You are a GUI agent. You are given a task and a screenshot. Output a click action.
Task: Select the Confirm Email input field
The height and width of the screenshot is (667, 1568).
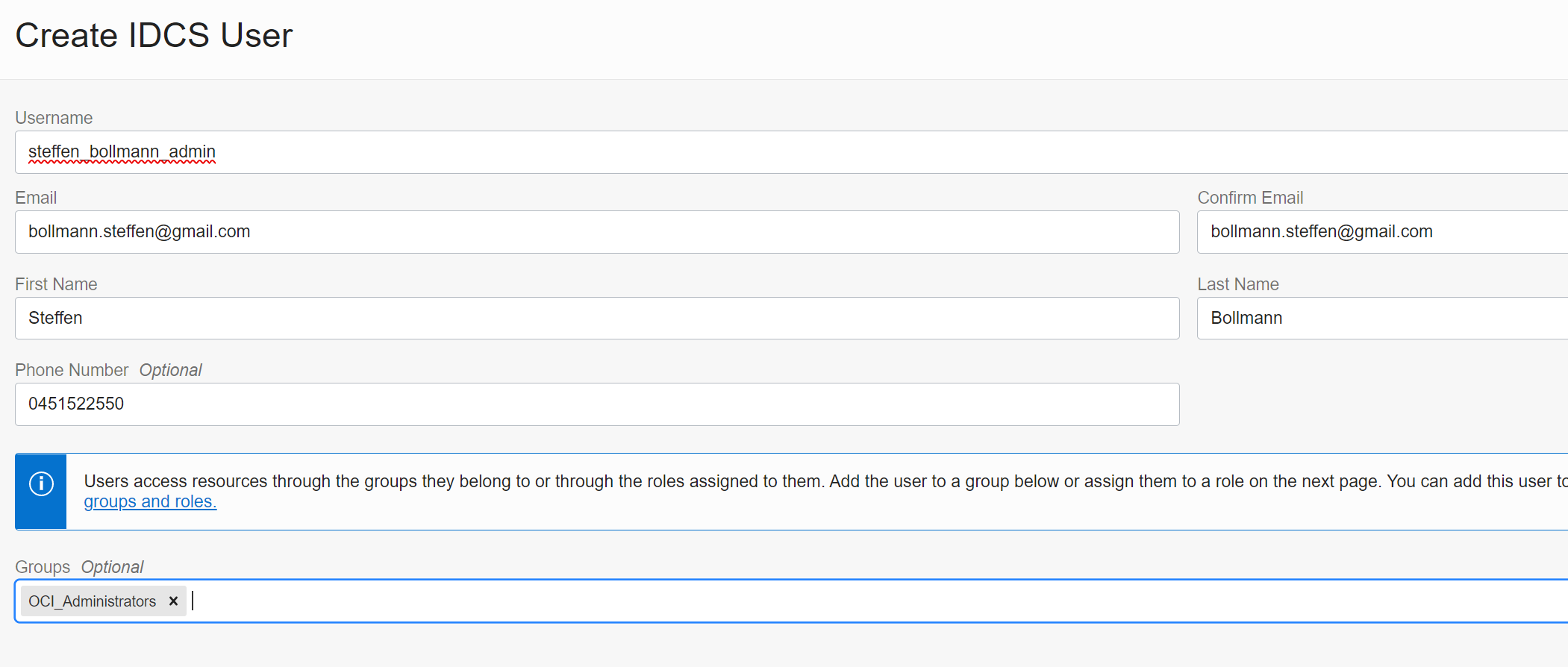pos(1382,232)
